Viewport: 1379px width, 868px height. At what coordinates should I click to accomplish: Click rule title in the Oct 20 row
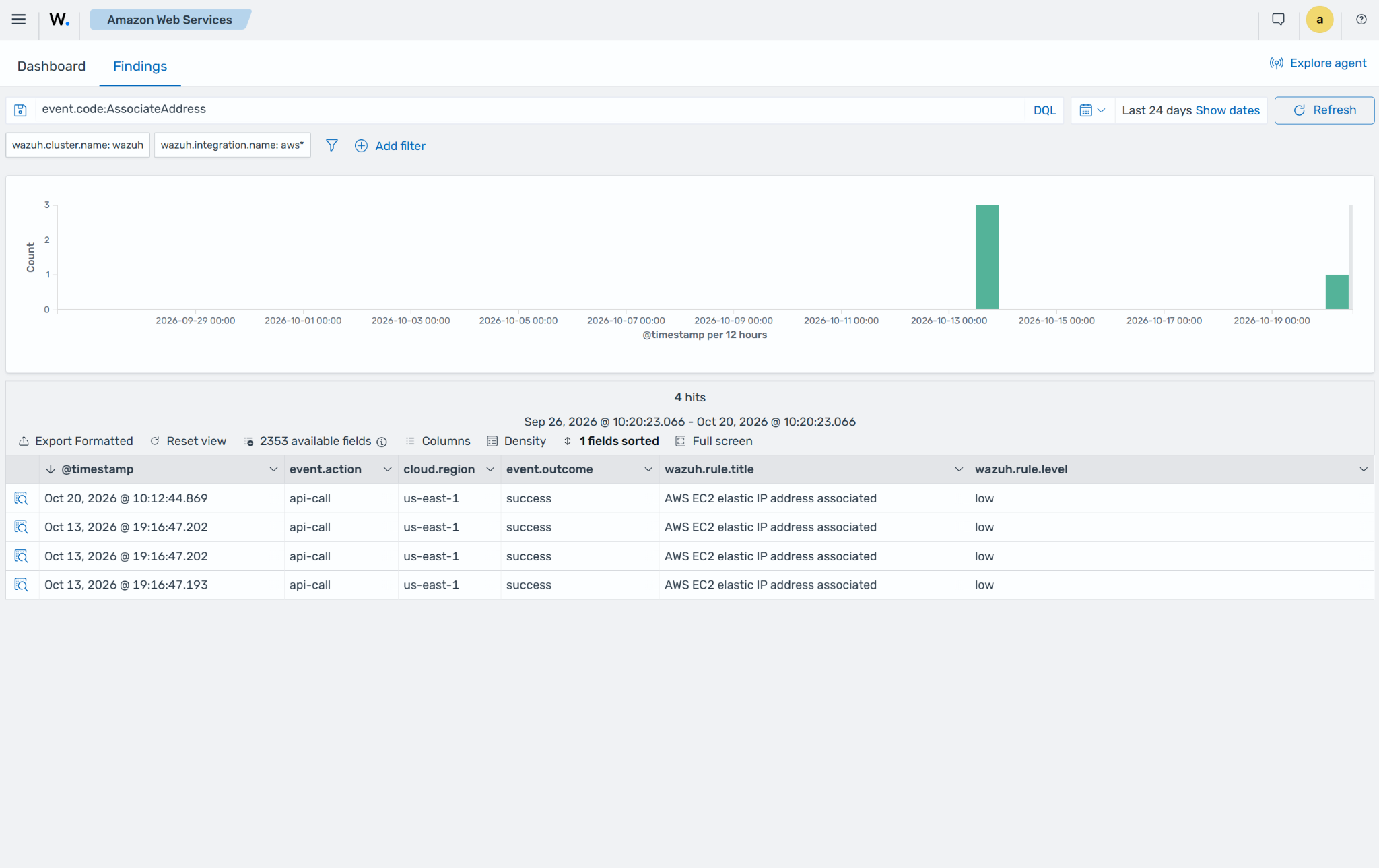click(770, 498)
